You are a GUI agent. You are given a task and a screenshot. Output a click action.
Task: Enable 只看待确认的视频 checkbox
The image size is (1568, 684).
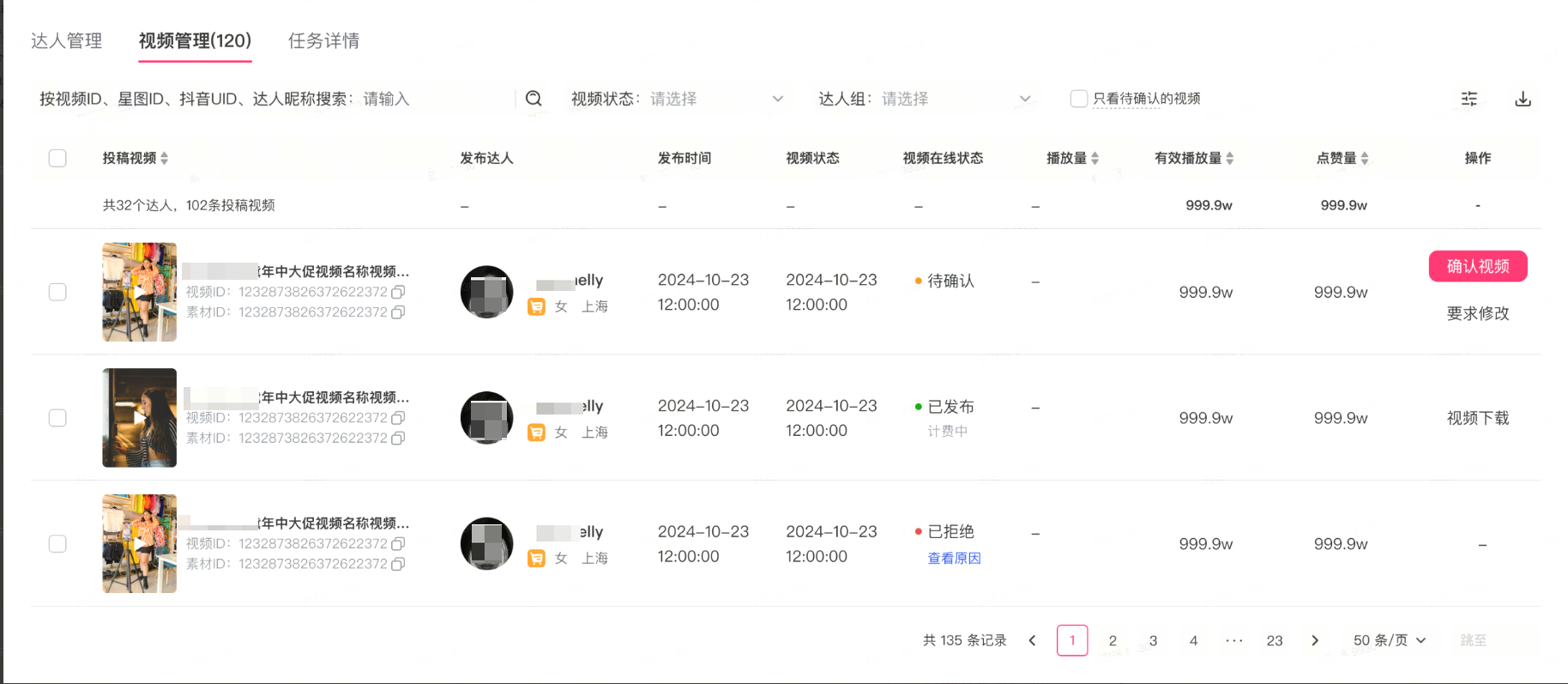[1079, 99]
